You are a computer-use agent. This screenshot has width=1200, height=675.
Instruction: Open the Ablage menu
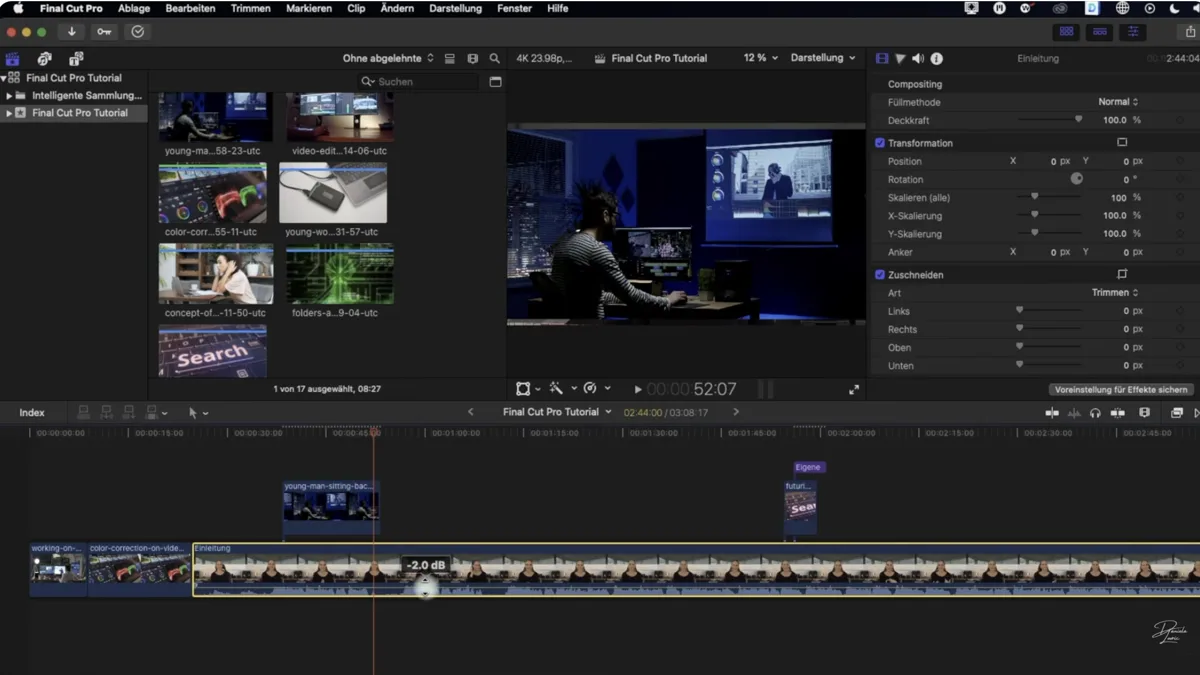click(x=134, y=8)
